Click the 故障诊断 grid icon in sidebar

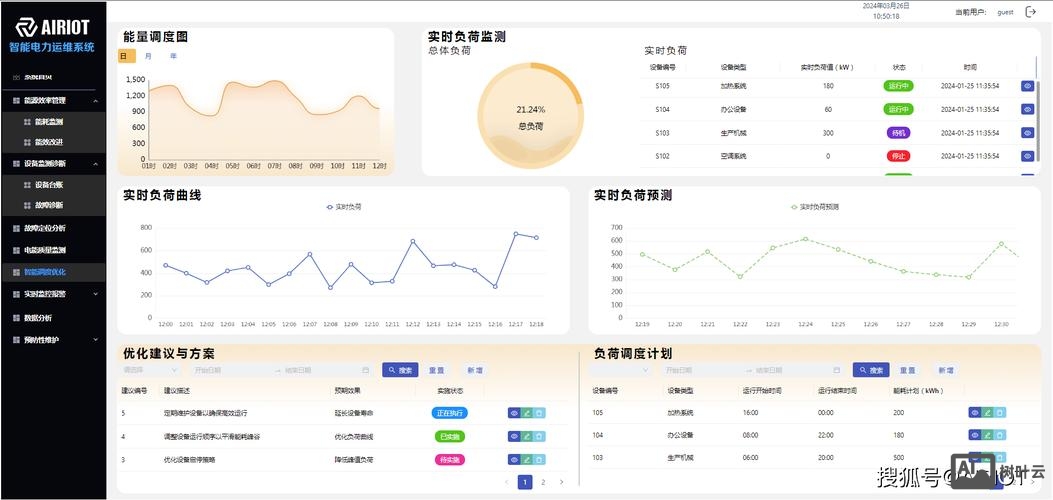tap(27, 205)
